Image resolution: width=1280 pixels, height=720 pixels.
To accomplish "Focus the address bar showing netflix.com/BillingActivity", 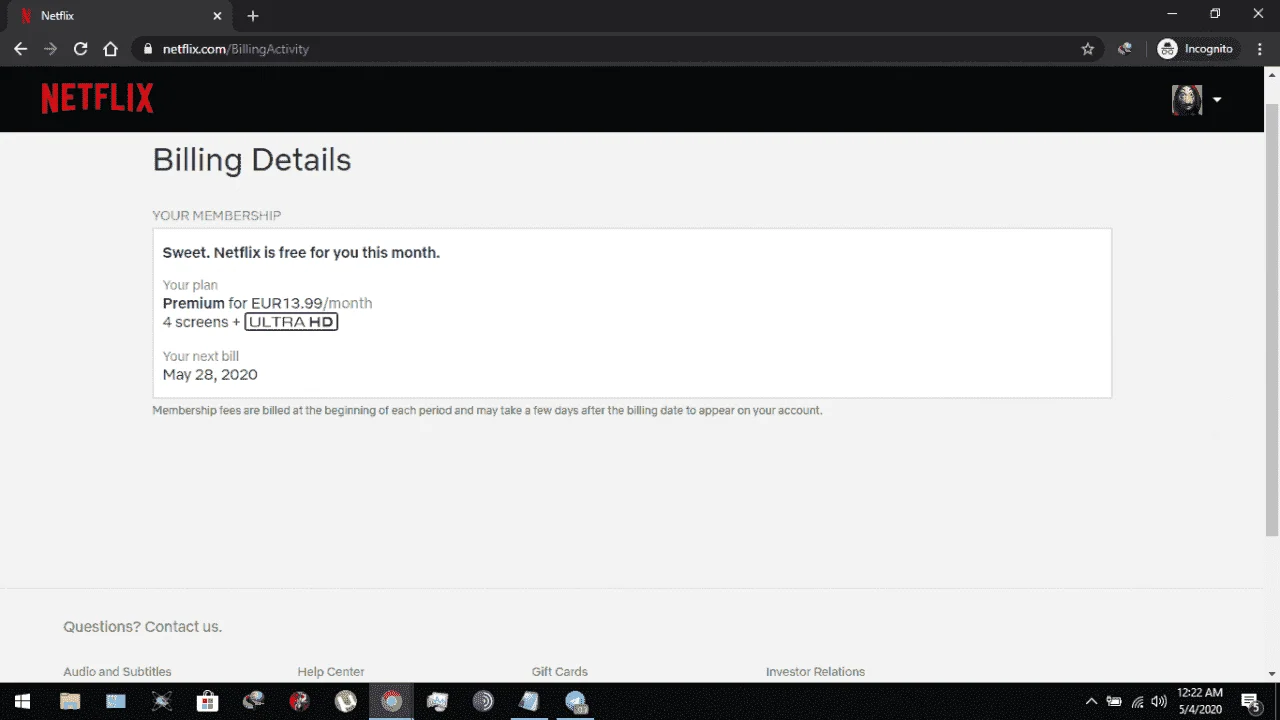I will click(616, 49).
